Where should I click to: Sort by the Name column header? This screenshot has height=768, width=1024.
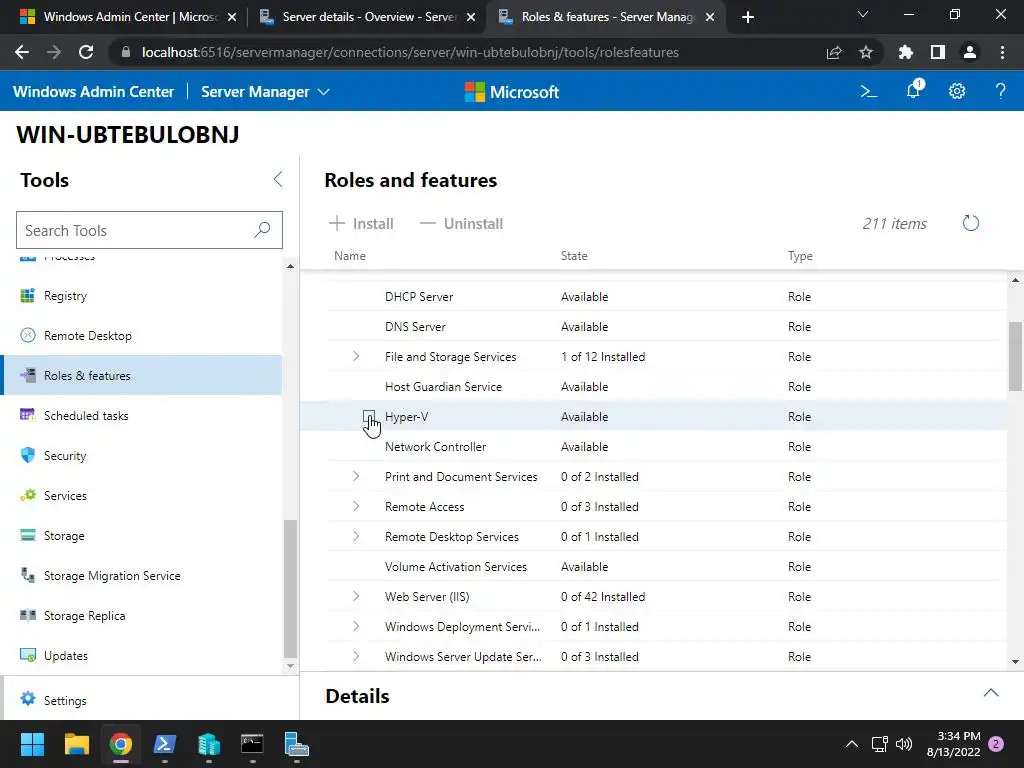pyautogui.click(x=350, y=256)
